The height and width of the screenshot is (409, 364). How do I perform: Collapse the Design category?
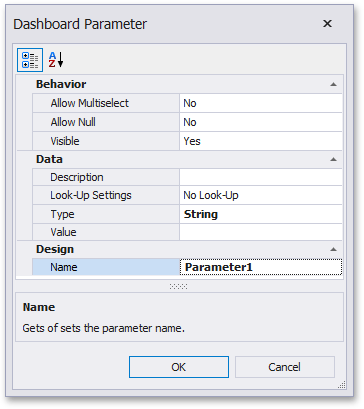[333, 249]
